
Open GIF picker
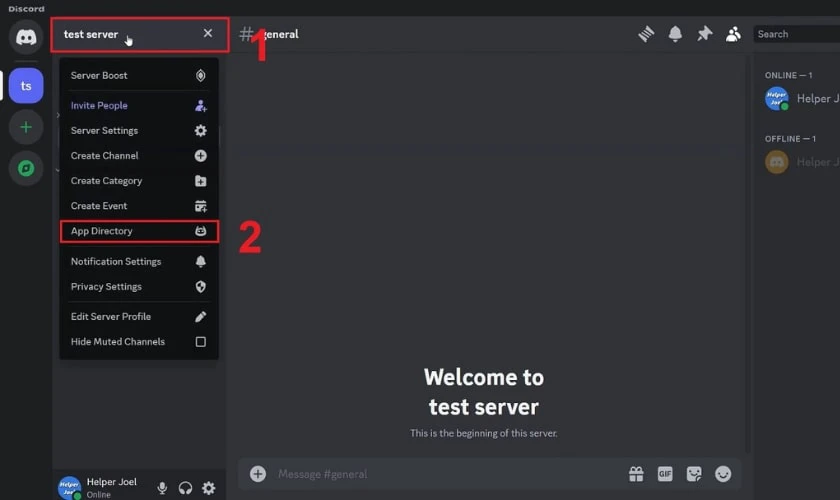click(x=665, y=474)
